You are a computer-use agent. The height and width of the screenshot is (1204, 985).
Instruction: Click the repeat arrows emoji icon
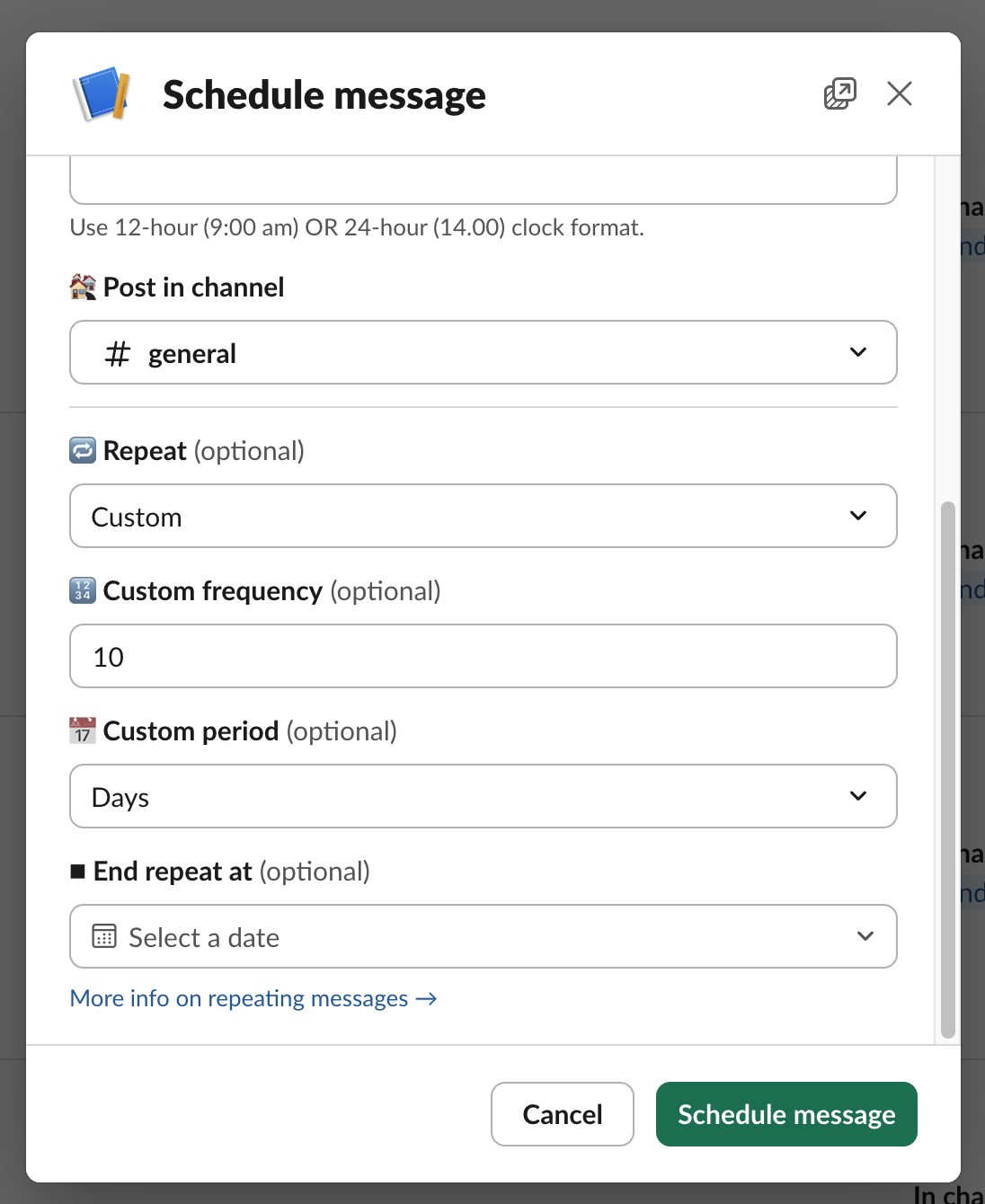83,450
